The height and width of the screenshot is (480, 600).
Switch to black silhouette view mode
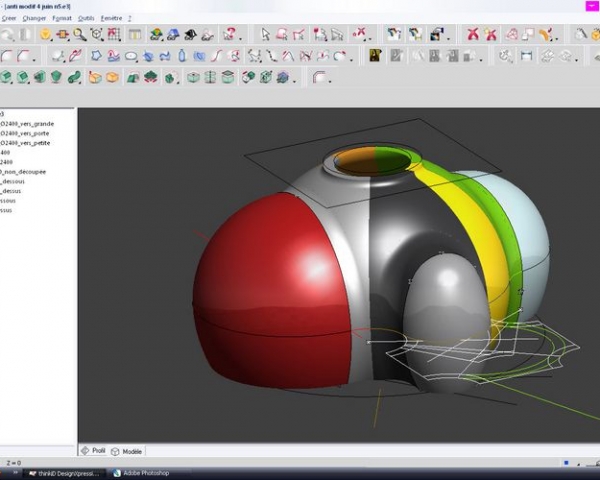coord(190,34)
